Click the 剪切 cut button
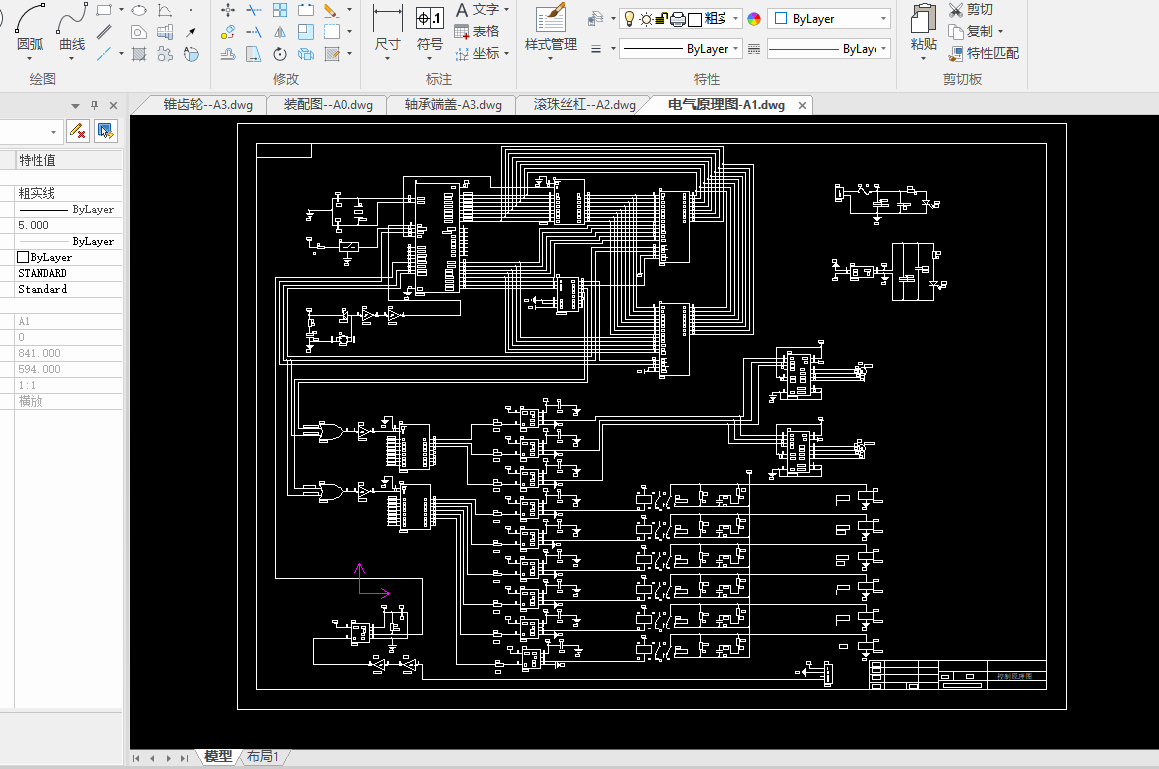The width and height of the screenshot is (1159, 769). point(971,10)
